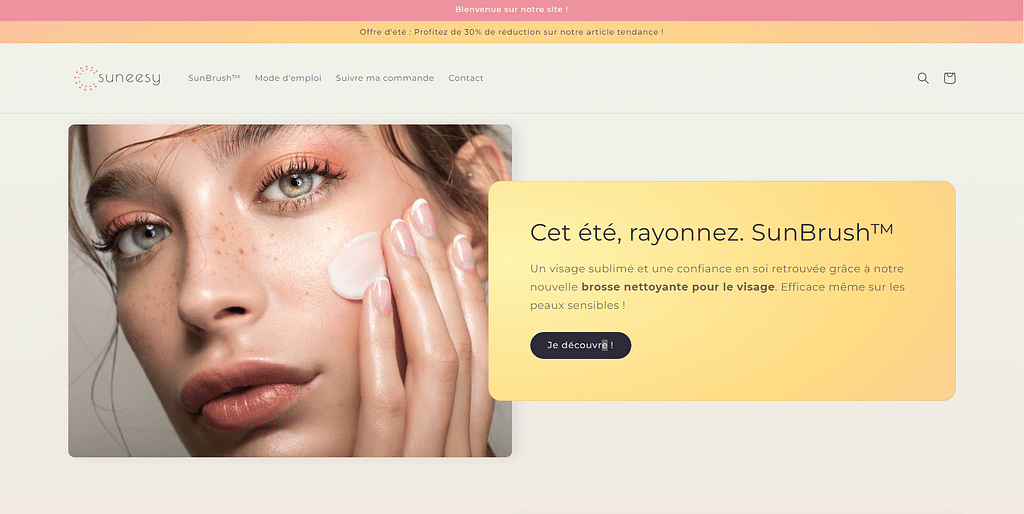Select Suivre ma commande in navigation
The image size is (1024, 514).
(384, 78)
